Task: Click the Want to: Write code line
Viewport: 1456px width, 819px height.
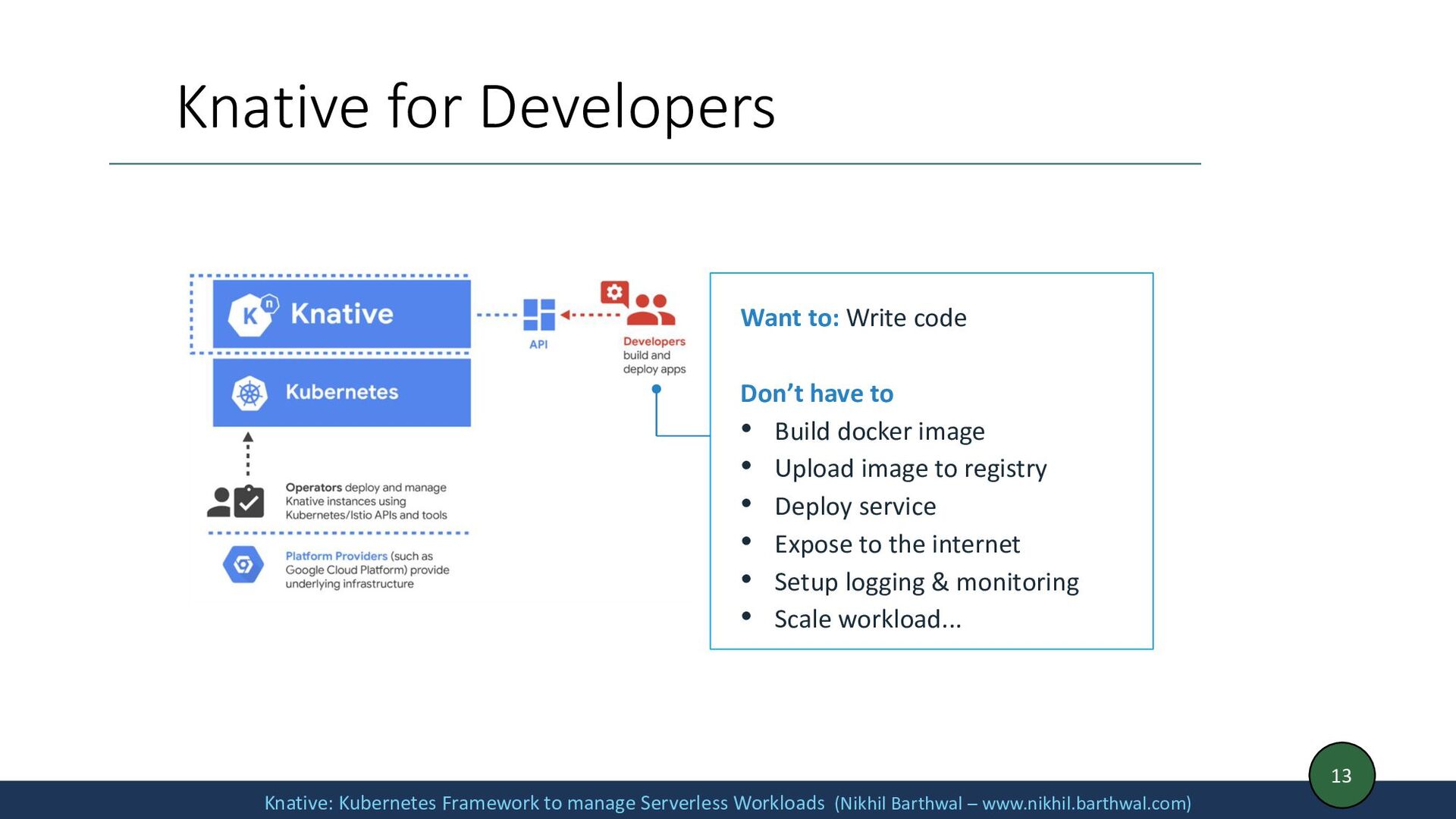Action: click(853, 318)
